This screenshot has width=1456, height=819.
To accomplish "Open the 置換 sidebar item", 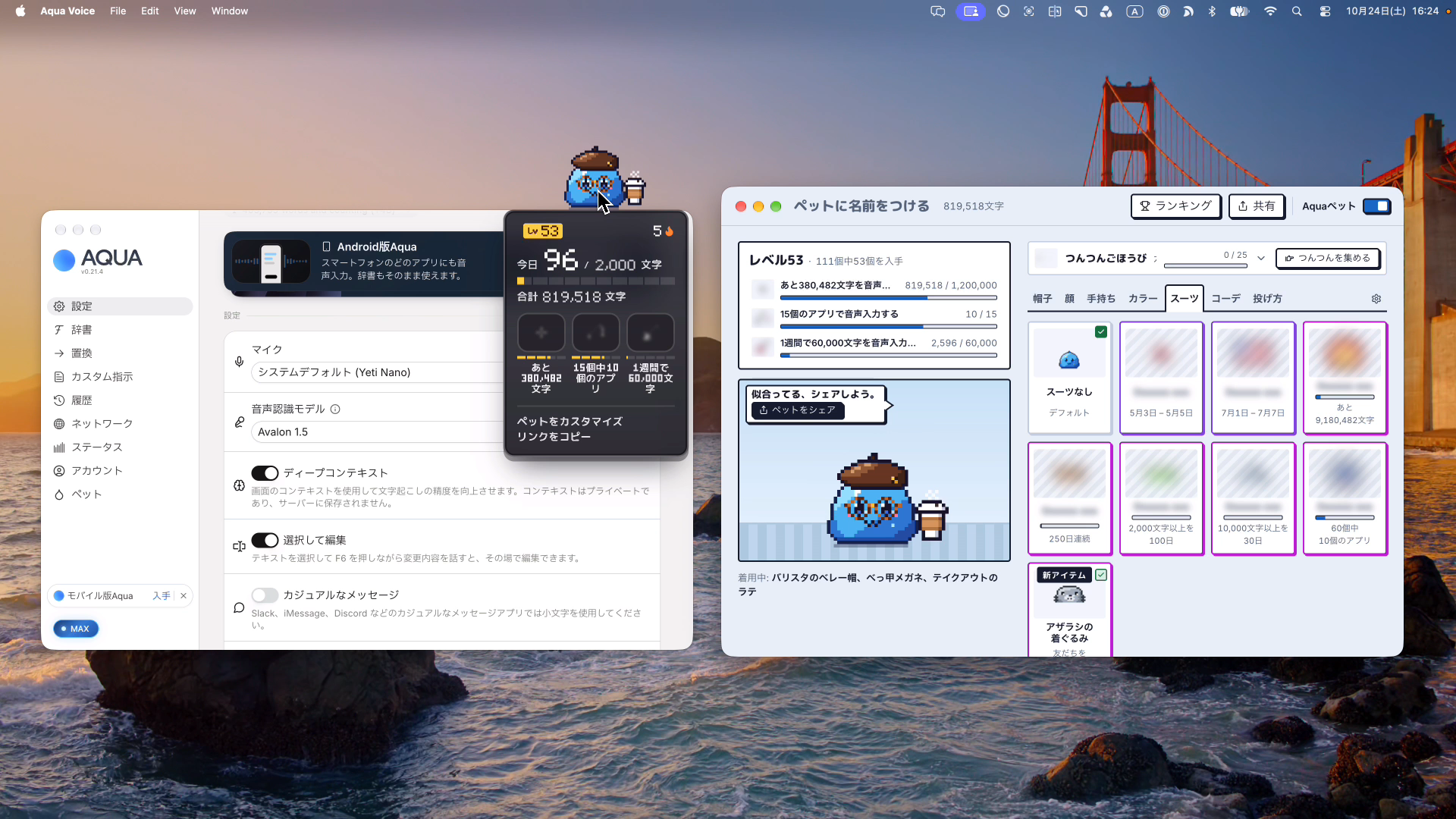I will (x=120, y=353).
